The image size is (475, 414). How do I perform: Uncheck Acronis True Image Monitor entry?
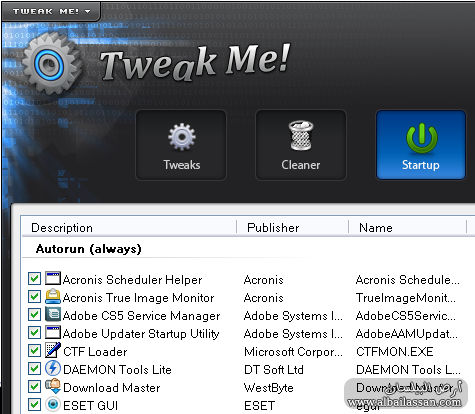pyautogui.click(x=34, y=296)
